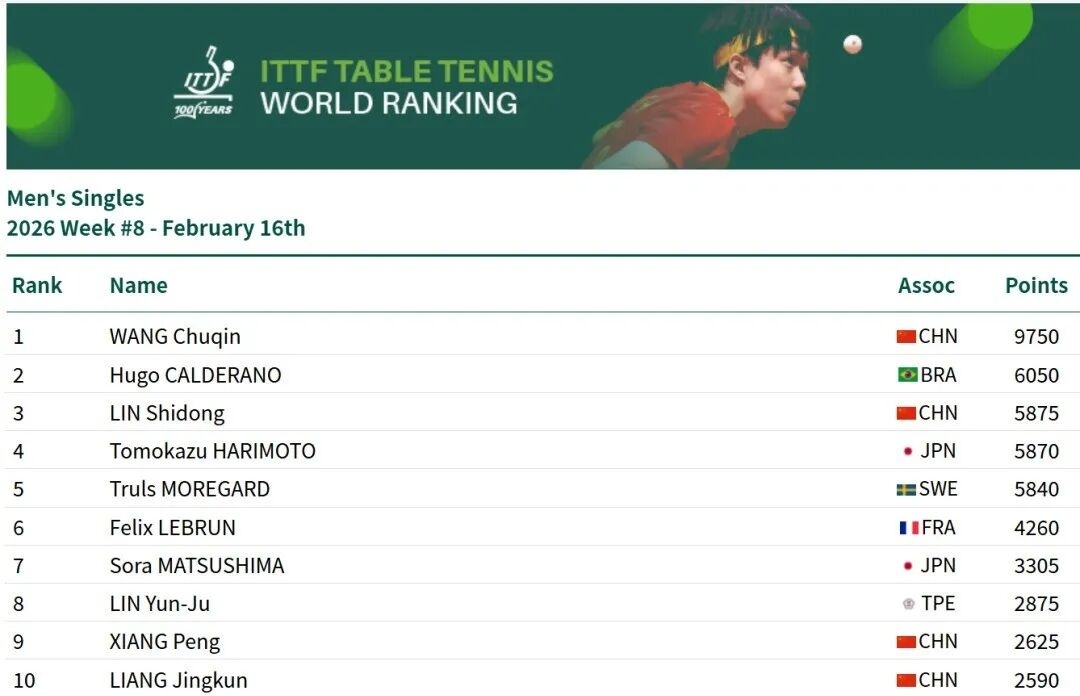Image resolution: width=1080 pixels, height=696 pixels.
Task: Click China flag beside LIANG Jingkun
Action: pos(906,681)
